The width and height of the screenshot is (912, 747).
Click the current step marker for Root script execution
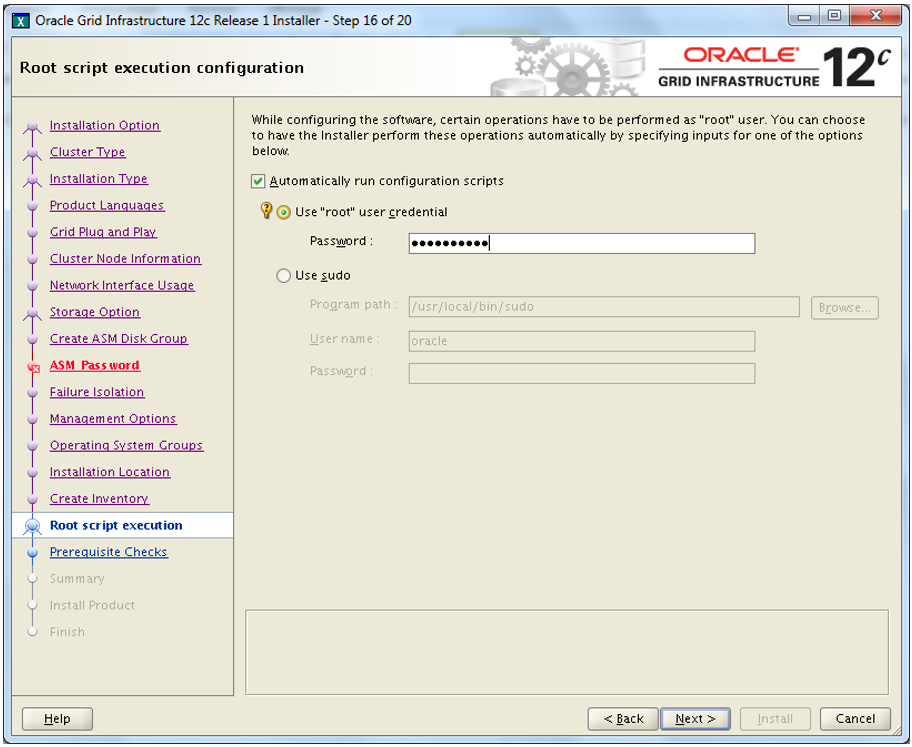coord(33,526)
